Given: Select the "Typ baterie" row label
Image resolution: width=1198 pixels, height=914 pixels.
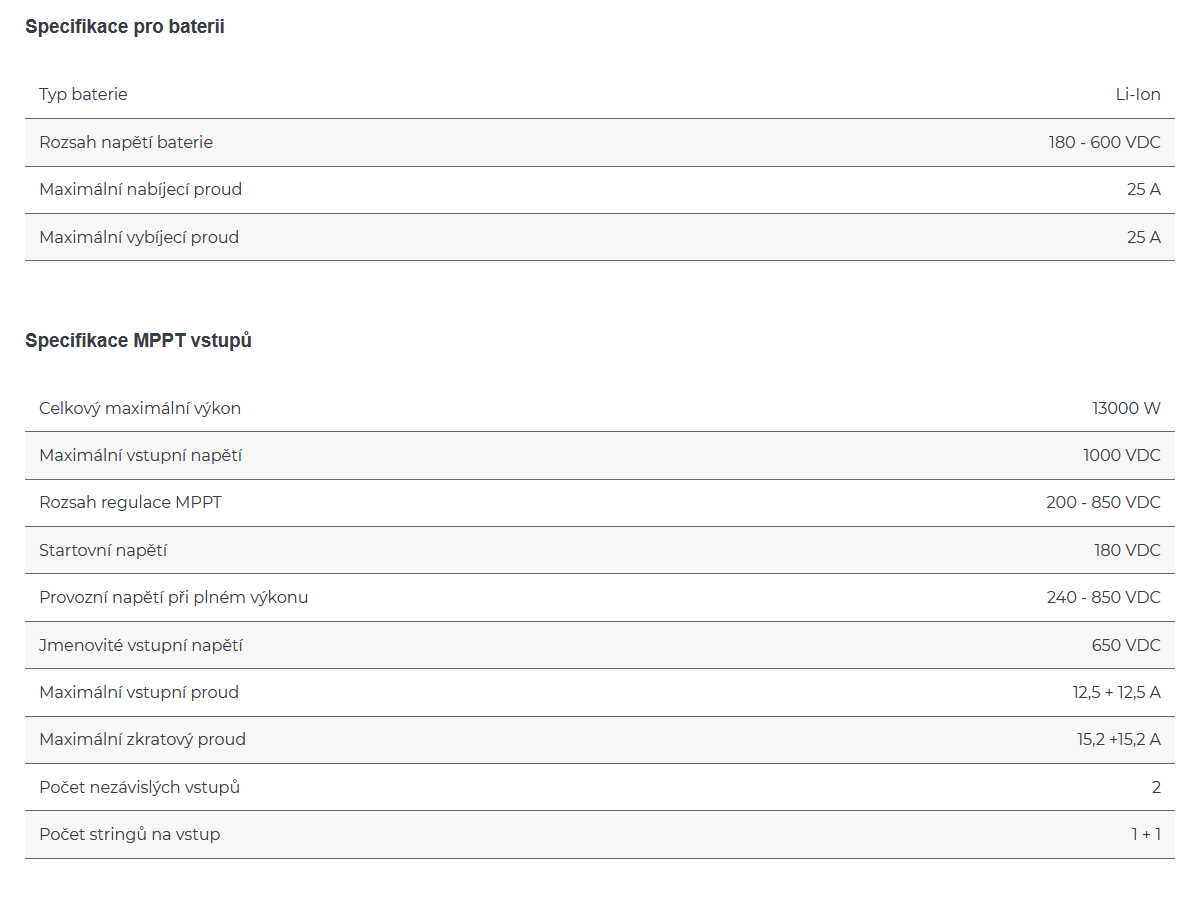Looking at the screenshot, I should pyautogui.click(x=83, y=95).
